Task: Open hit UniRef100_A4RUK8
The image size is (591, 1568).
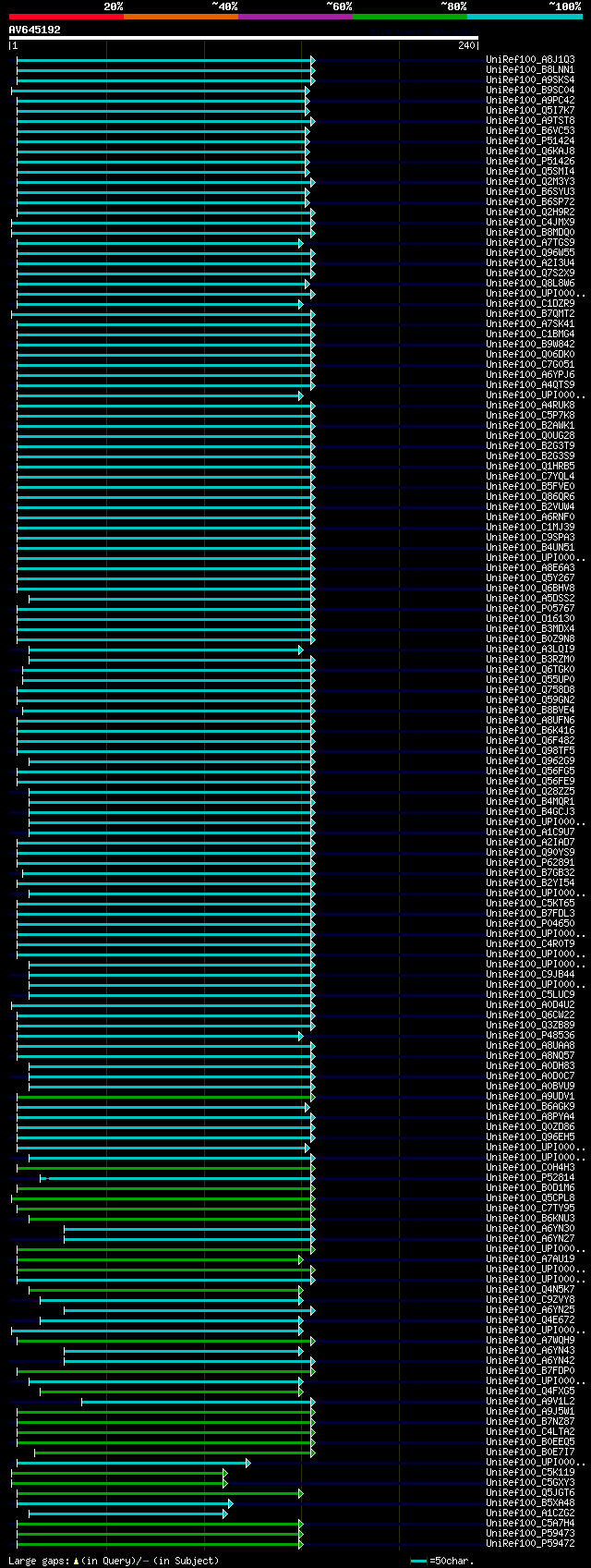Action: pos(530,406)
